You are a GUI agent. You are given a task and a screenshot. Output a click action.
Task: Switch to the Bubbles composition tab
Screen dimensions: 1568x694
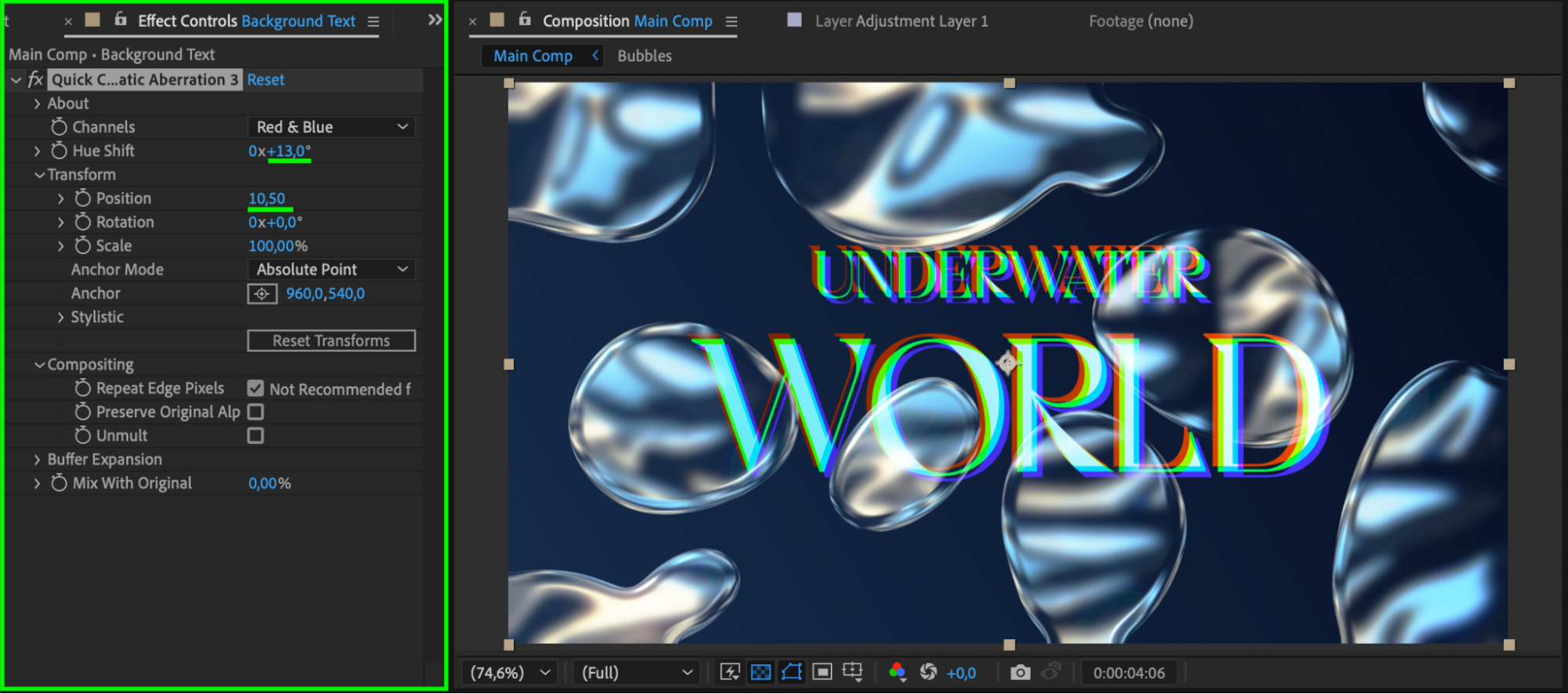click(x=644, y=56)
